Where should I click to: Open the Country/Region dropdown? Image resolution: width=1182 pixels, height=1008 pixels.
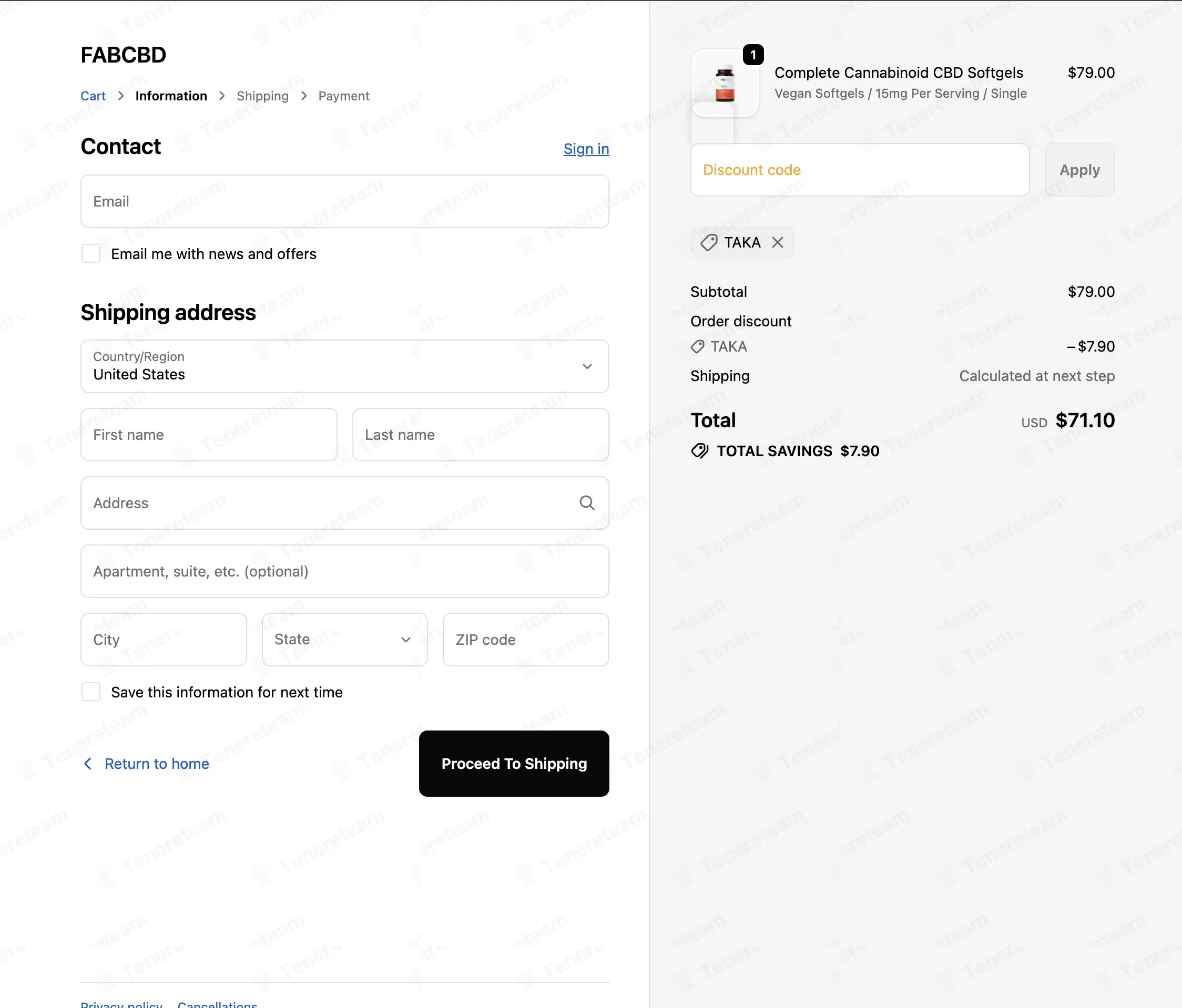pyautogui.click(x=344, y=367)
